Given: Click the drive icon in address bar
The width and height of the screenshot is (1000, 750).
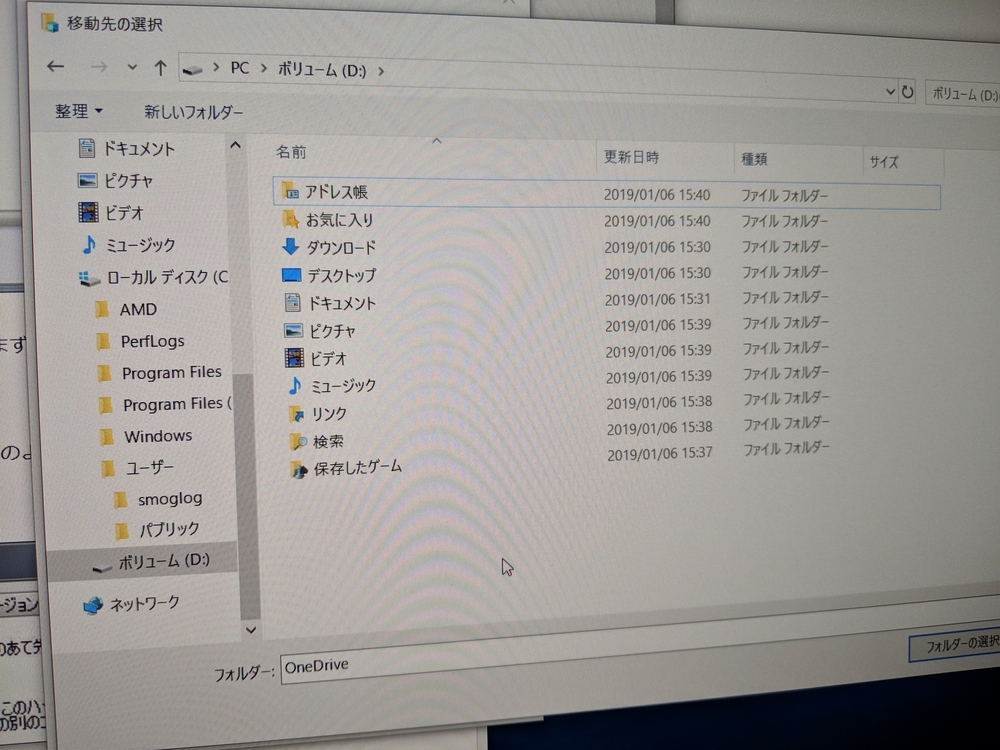Looking at the screenshot, I should (x=192, y=70).
